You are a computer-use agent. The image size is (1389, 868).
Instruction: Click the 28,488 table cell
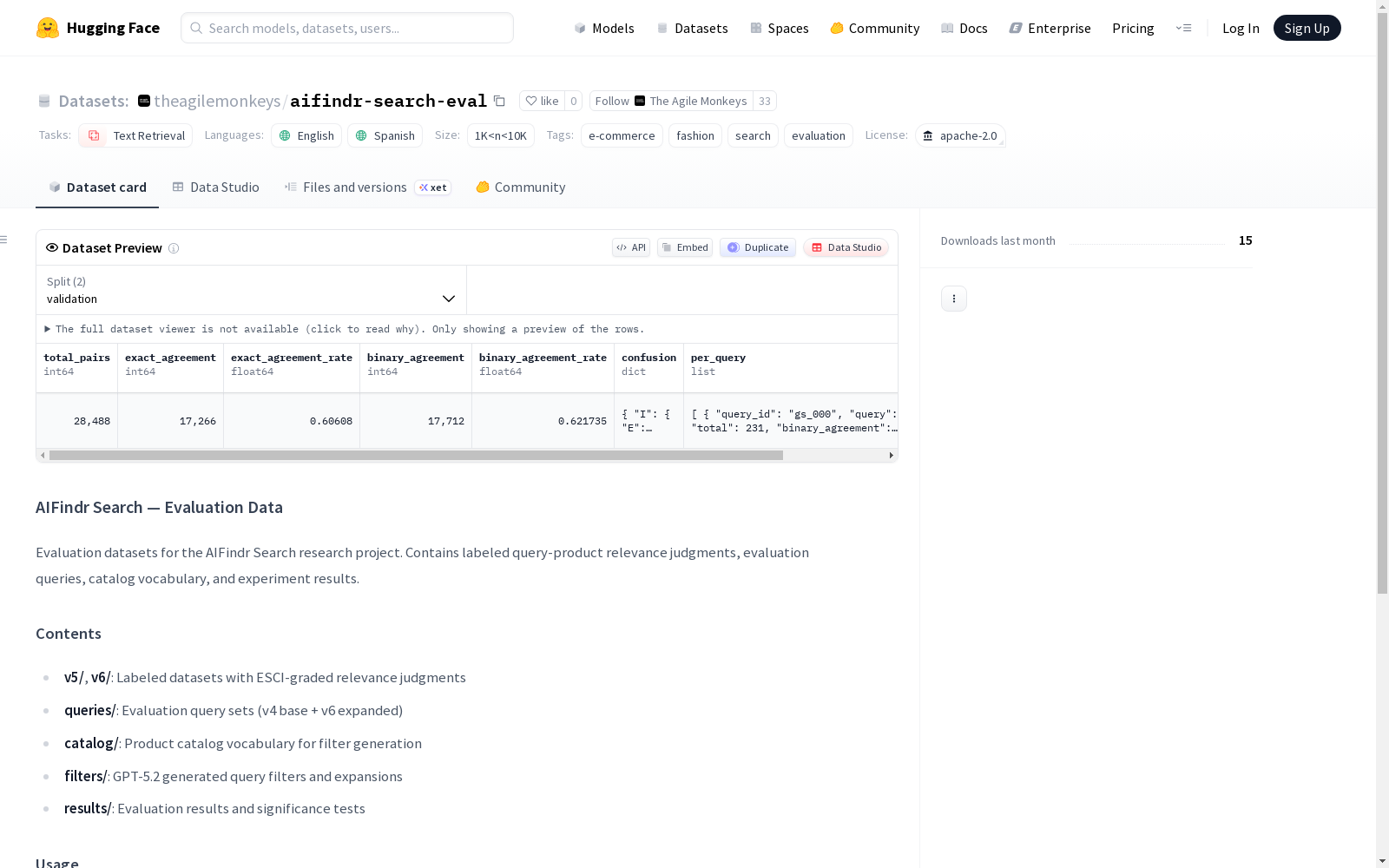[x=76, y=421]
